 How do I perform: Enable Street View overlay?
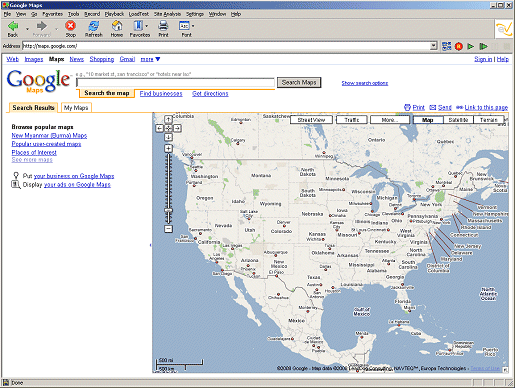pos(311,120)
